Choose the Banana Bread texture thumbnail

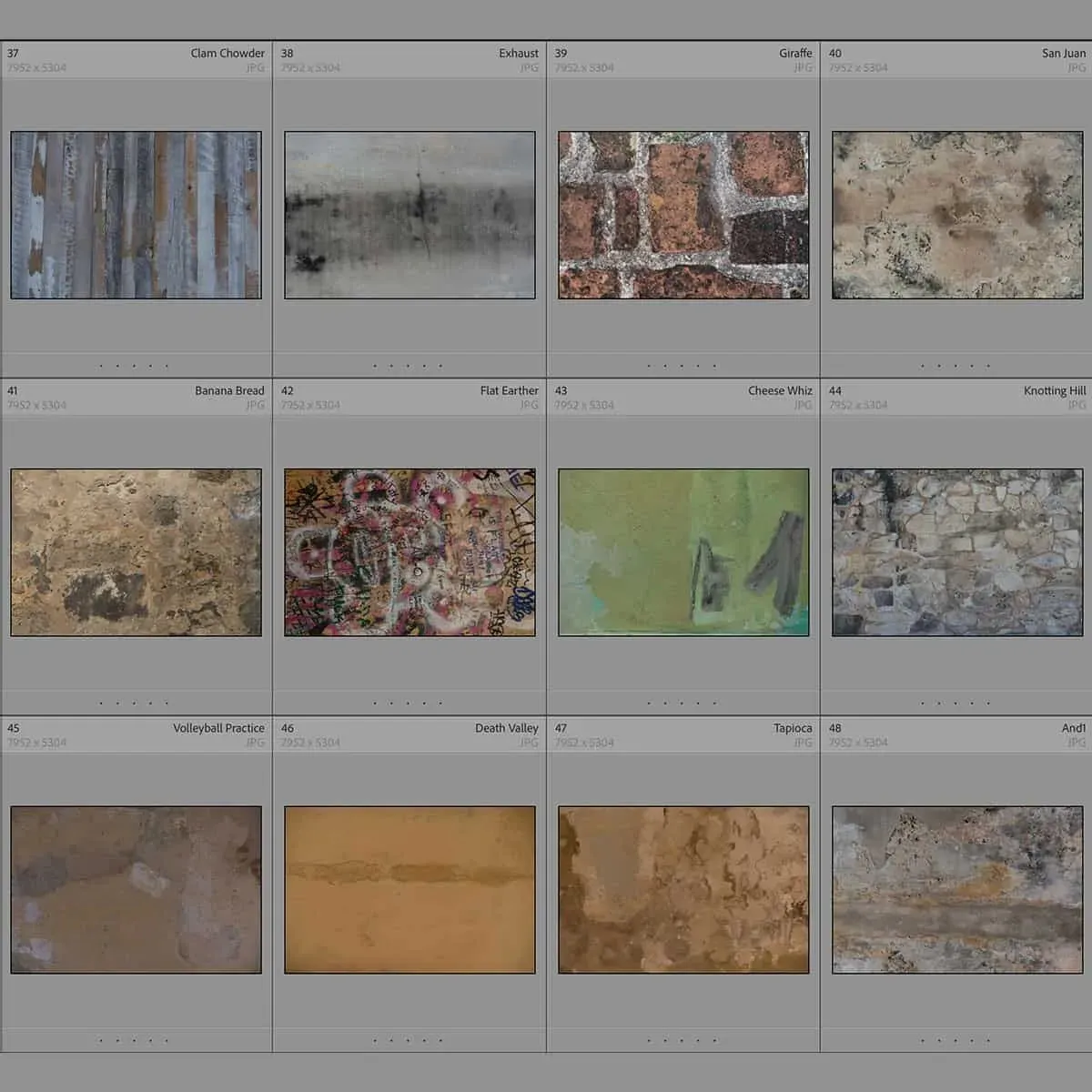click(x=136, y=552)
